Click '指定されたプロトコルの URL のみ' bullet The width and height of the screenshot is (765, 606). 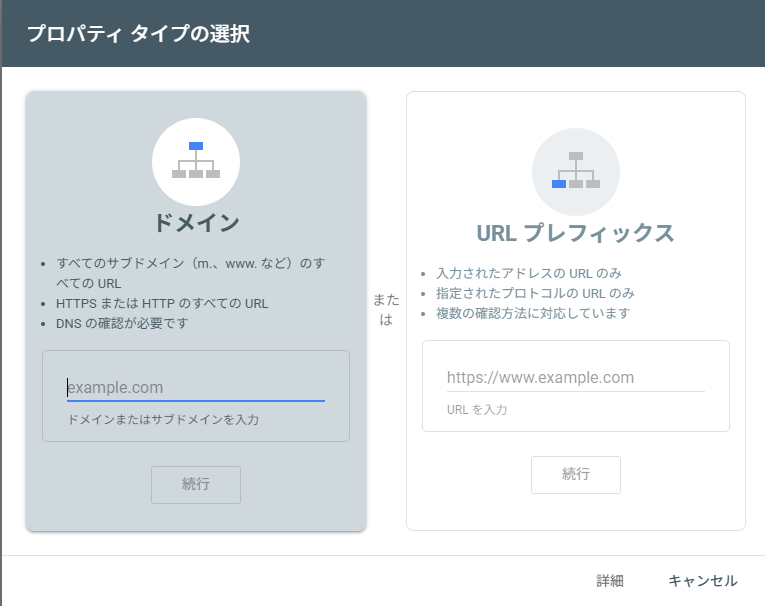pos(535,293)
